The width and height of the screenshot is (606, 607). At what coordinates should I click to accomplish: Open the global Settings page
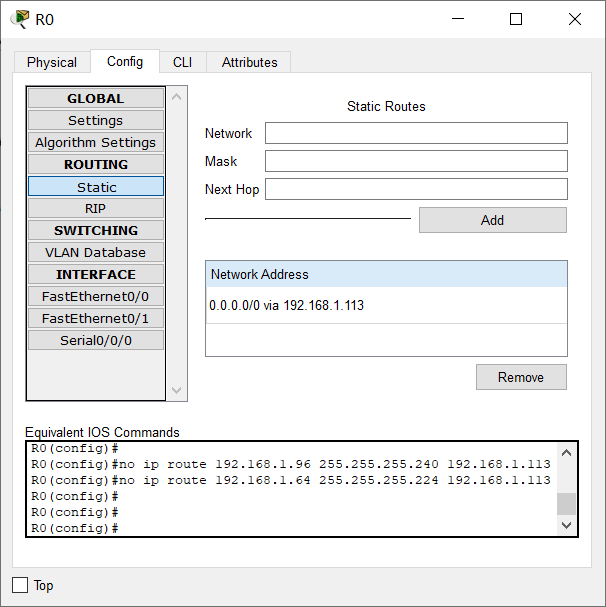96,120
